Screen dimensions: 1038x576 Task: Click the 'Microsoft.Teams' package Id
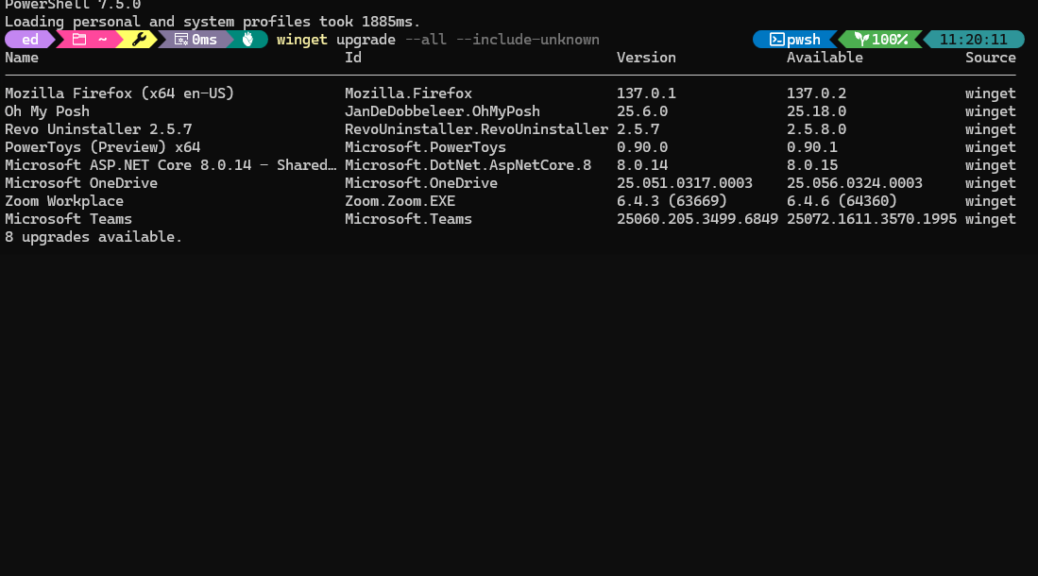(408, 218)
